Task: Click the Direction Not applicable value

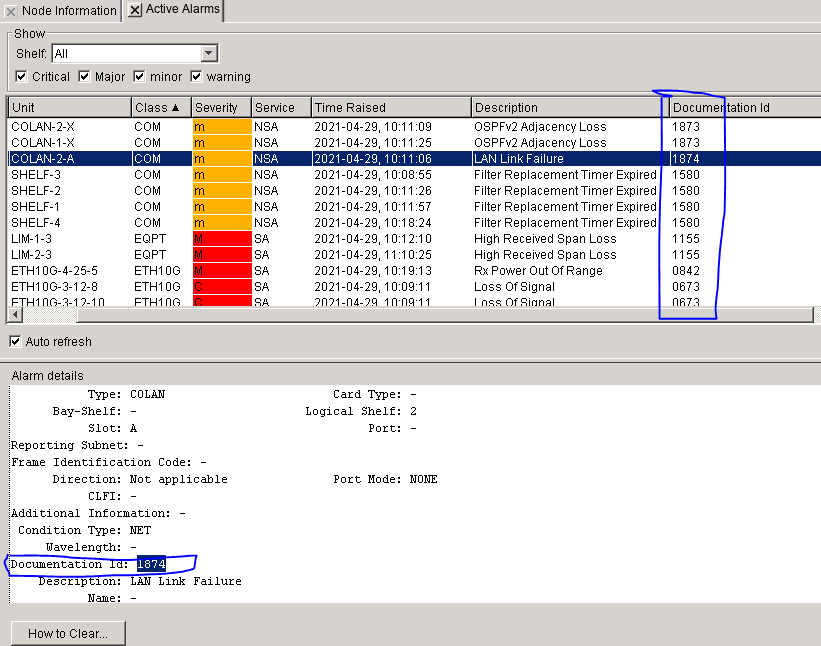Action: (179, 479)
